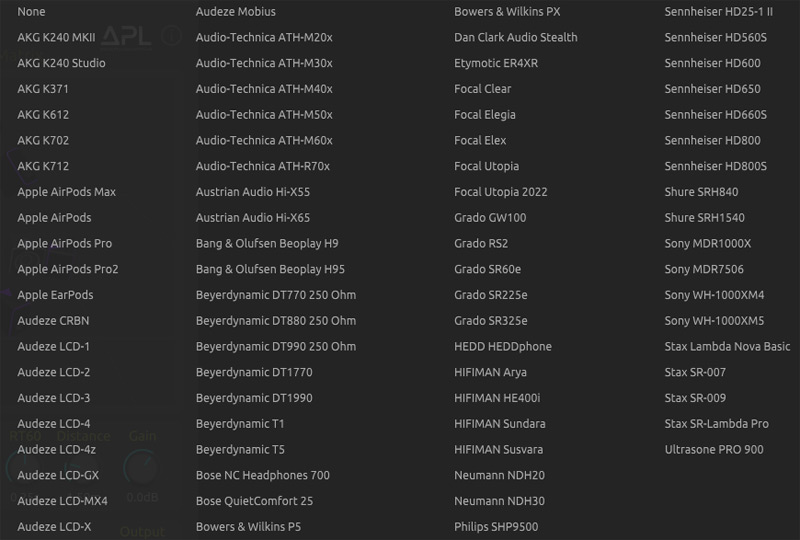The image size is (800, 540).
Task: Choose Audeze LCD-X headphone model
Action: 54,527
